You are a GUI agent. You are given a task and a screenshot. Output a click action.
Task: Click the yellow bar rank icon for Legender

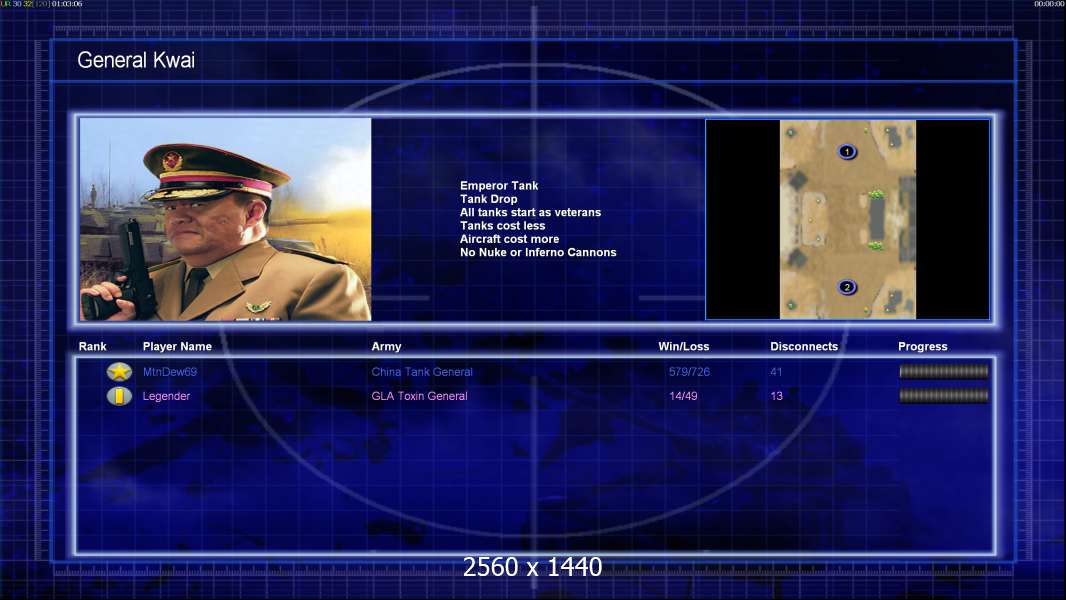coord(120,395)
